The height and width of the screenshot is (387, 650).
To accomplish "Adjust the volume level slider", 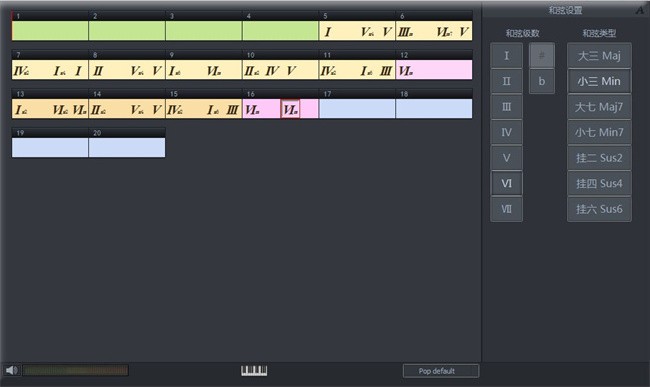I will click(x=75, y=370).
